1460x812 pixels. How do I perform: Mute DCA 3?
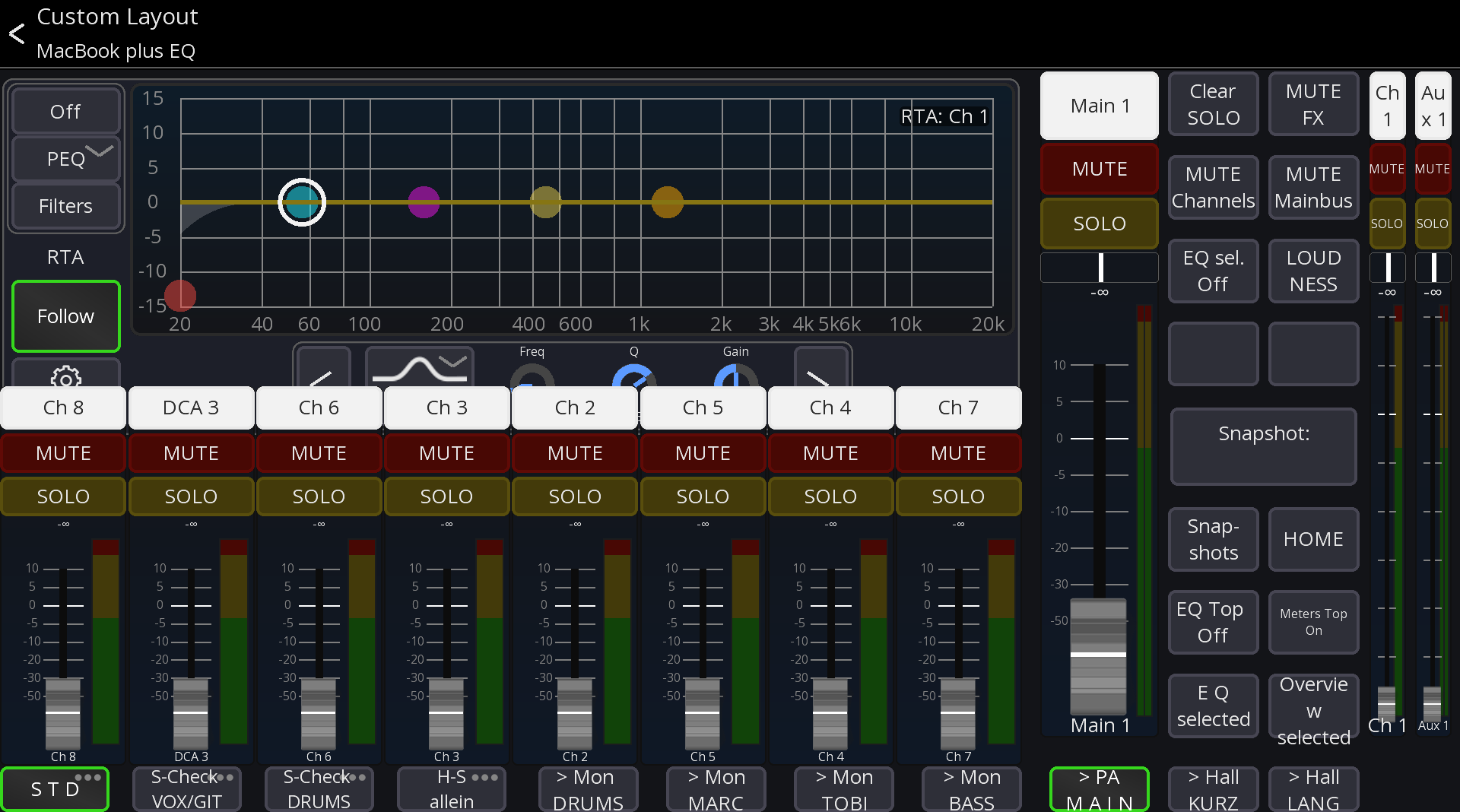tap(191, 453)
